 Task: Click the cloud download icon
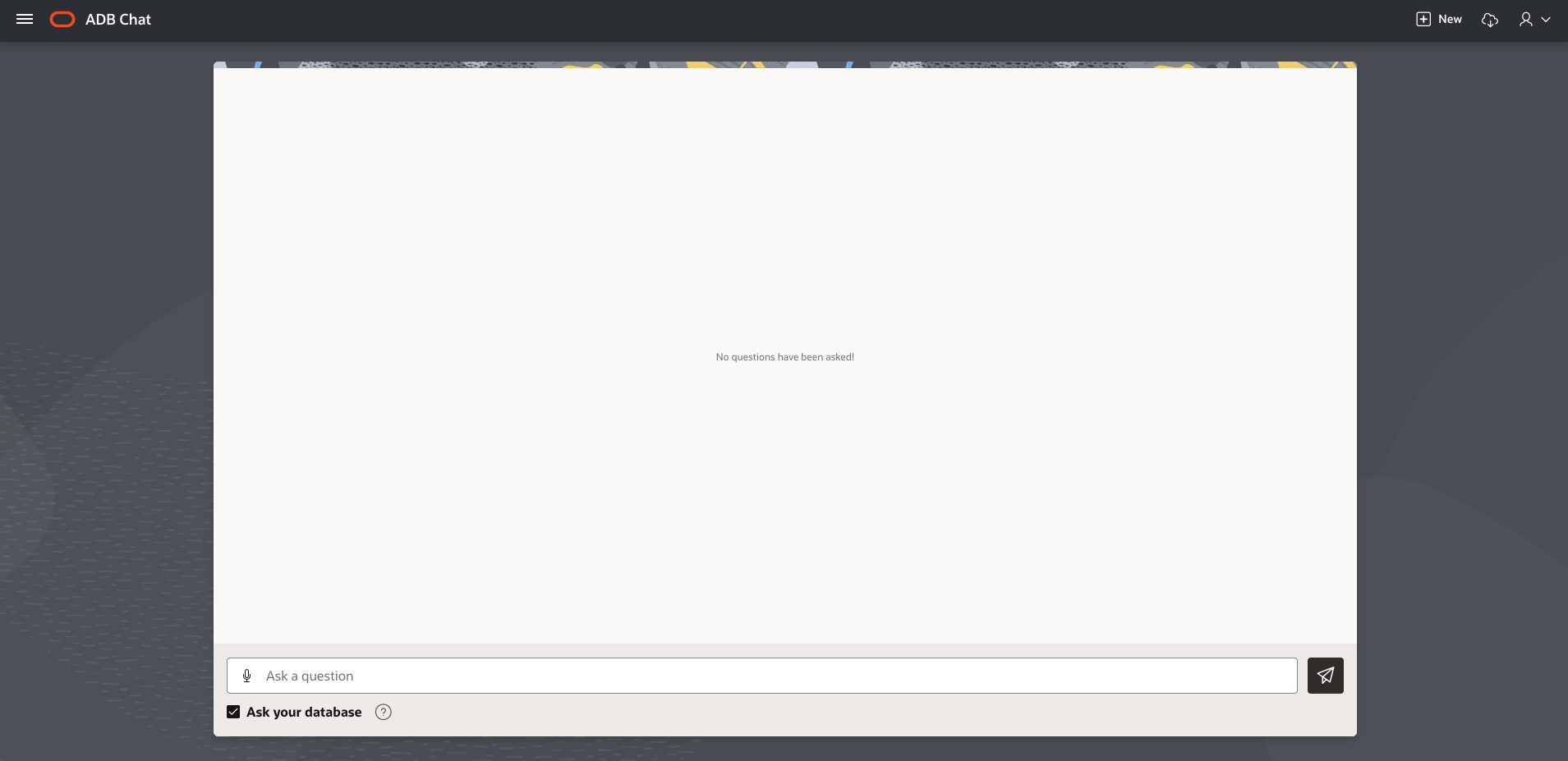1490,19
